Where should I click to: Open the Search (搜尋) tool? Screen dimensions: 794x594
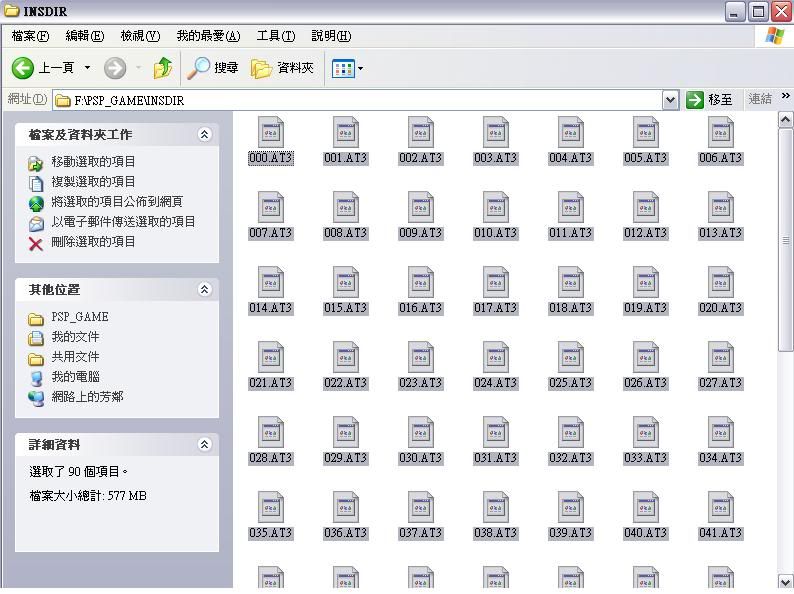(x=213, y=68)
